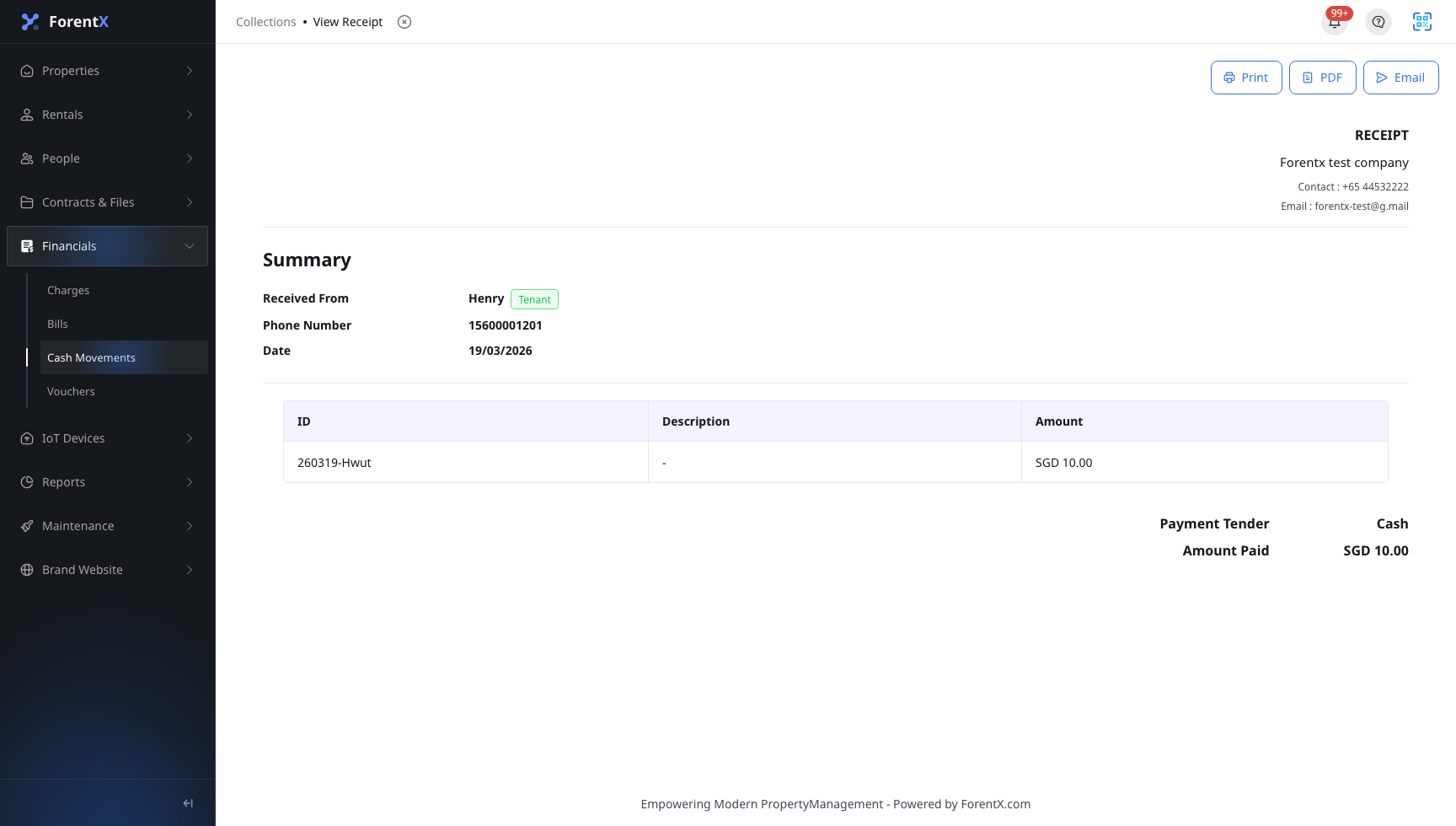
Task: Click the Forentx test company name
Action: click(1344, 163)
